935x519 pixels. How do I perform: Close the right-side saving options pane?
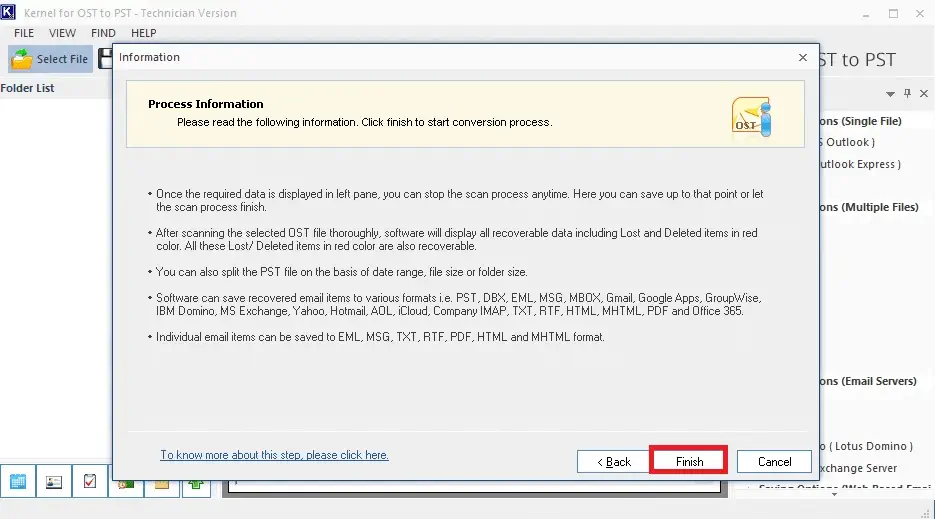click(924, 94)
